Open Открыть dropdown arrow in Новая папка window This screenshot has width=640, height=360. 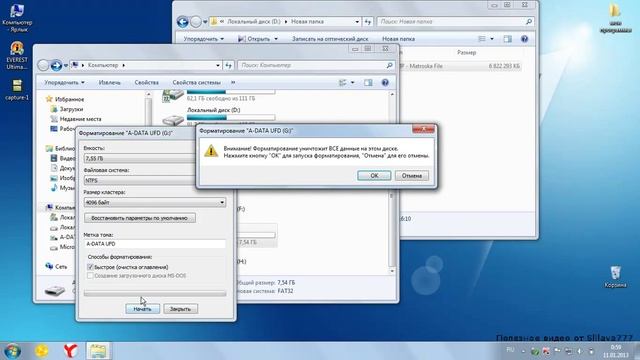[276, 39]
